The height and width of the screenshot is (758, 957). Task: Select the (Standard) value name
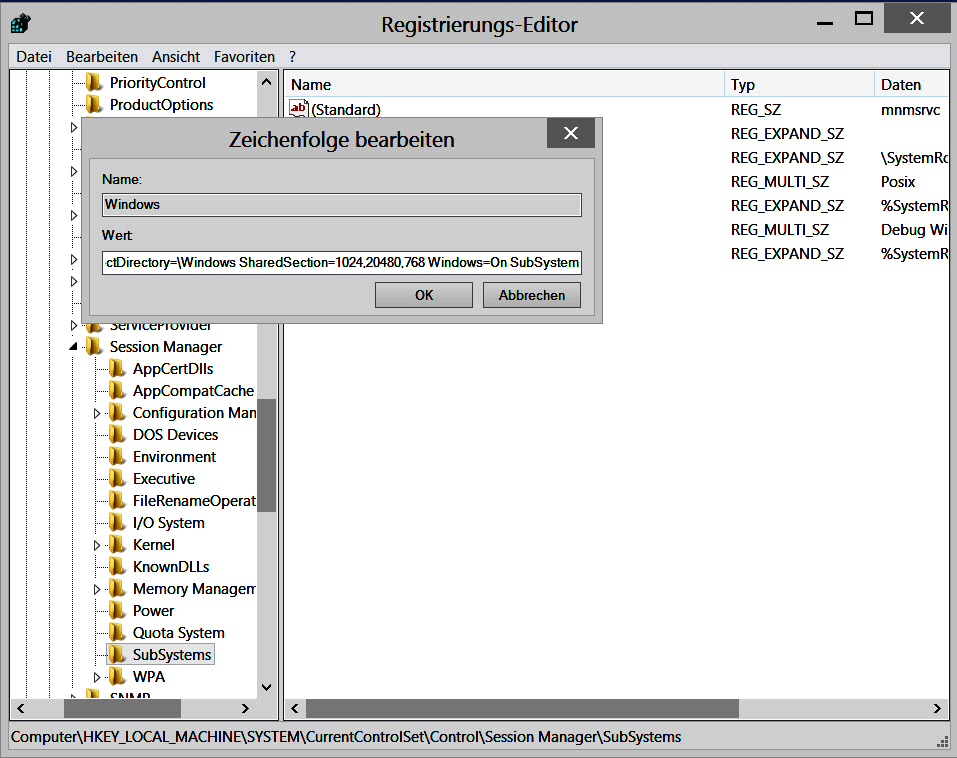click(x=346, y=109)
